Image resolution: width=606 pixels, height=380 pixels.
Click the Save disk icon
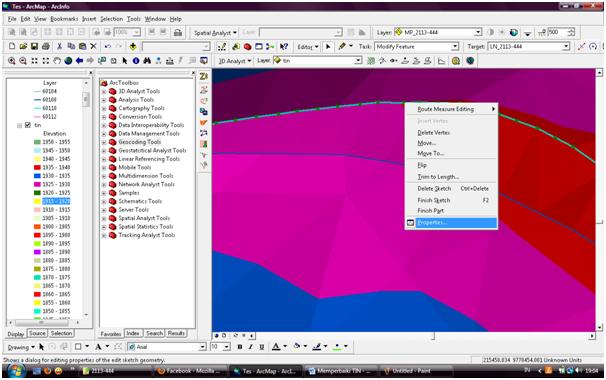click(34, 46)
